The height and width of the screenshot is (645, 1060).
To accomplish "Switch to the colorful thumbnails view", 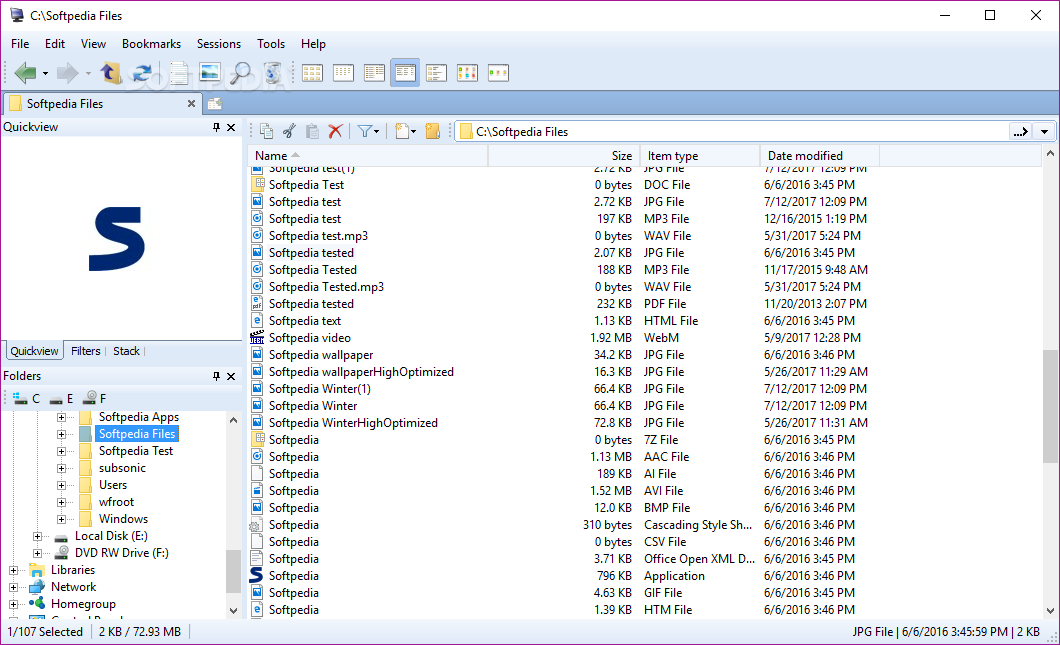I will (x=467, y=72).
